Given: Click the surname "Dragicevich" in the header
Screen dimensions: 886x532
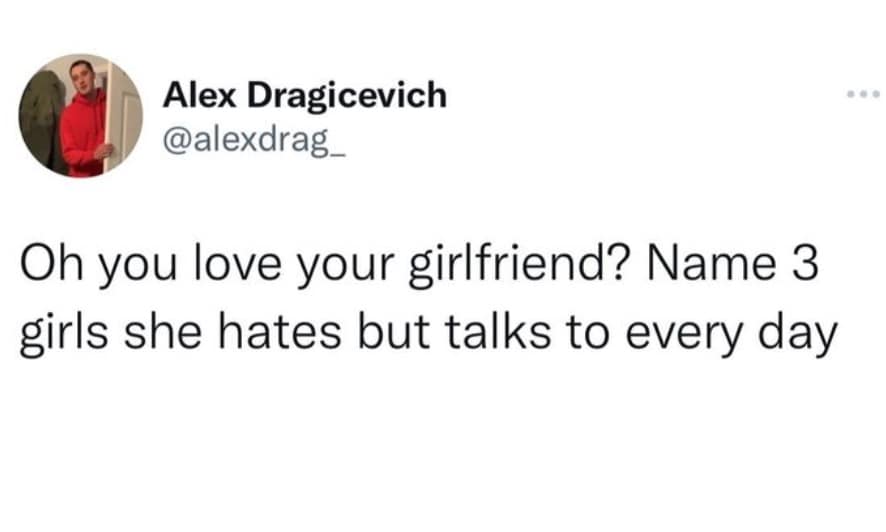Looking at the screenshot, I should pyautogui.click(x=346, y=96).
